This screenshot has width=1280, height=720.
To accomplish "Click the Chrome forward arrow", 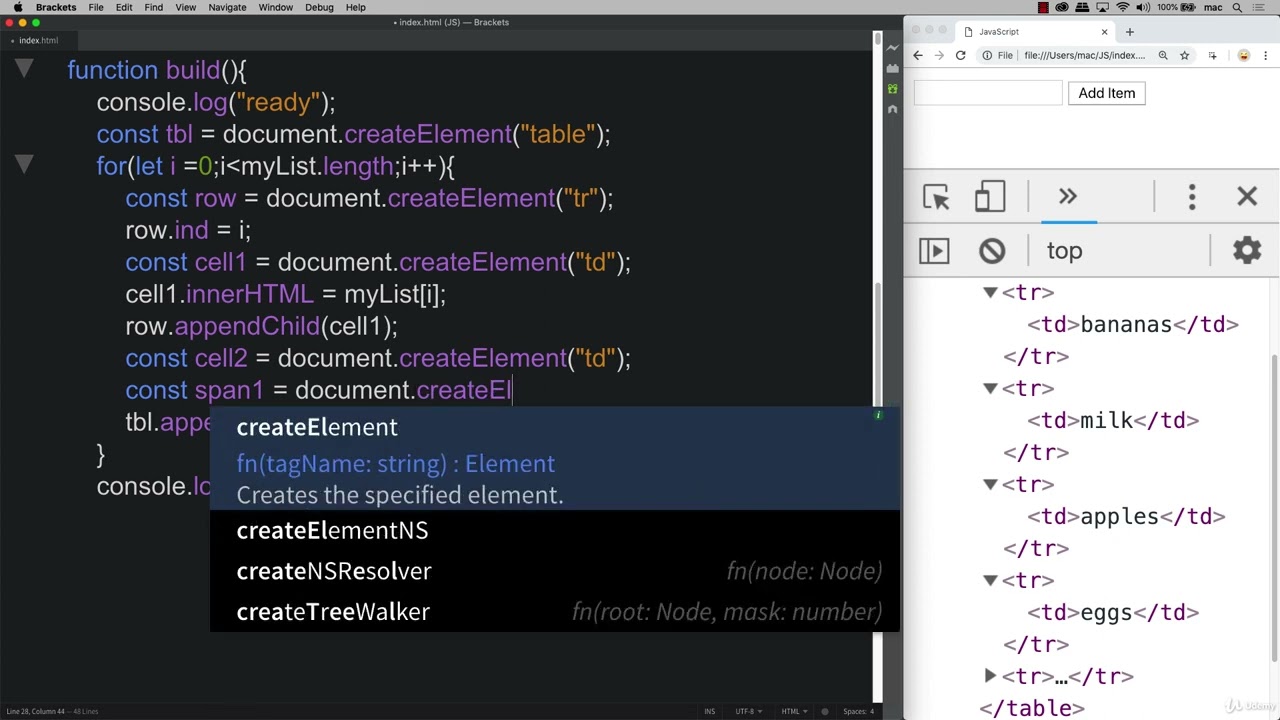I will tap(939, 56).
